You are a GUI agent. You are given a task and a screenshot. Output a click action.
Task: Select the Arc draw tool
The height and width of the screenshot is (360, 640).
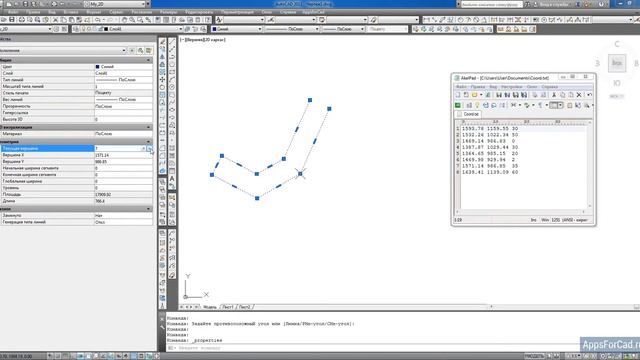(172, 80)
